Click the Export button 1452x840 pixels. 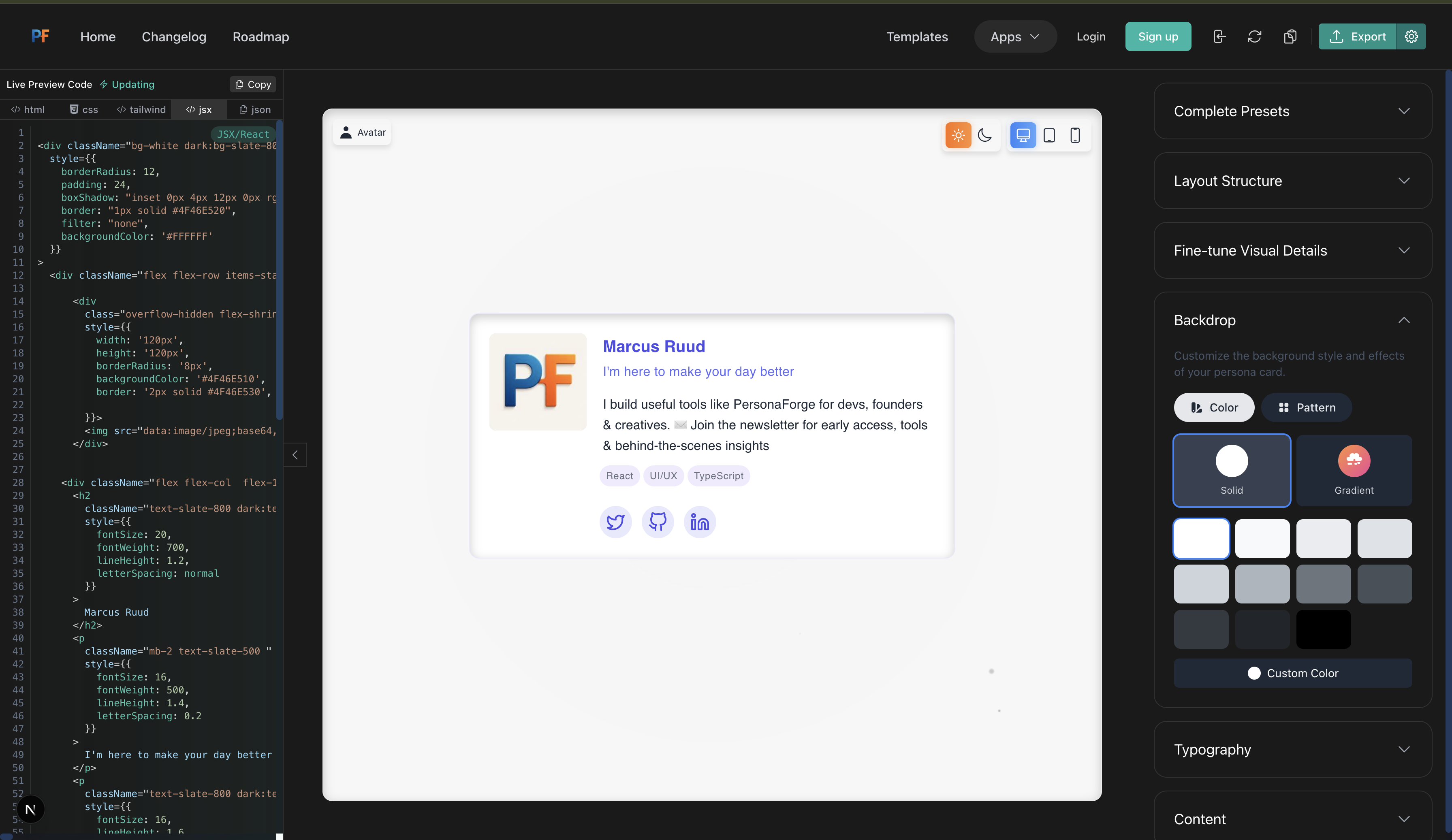click(x=1357, y=36)
